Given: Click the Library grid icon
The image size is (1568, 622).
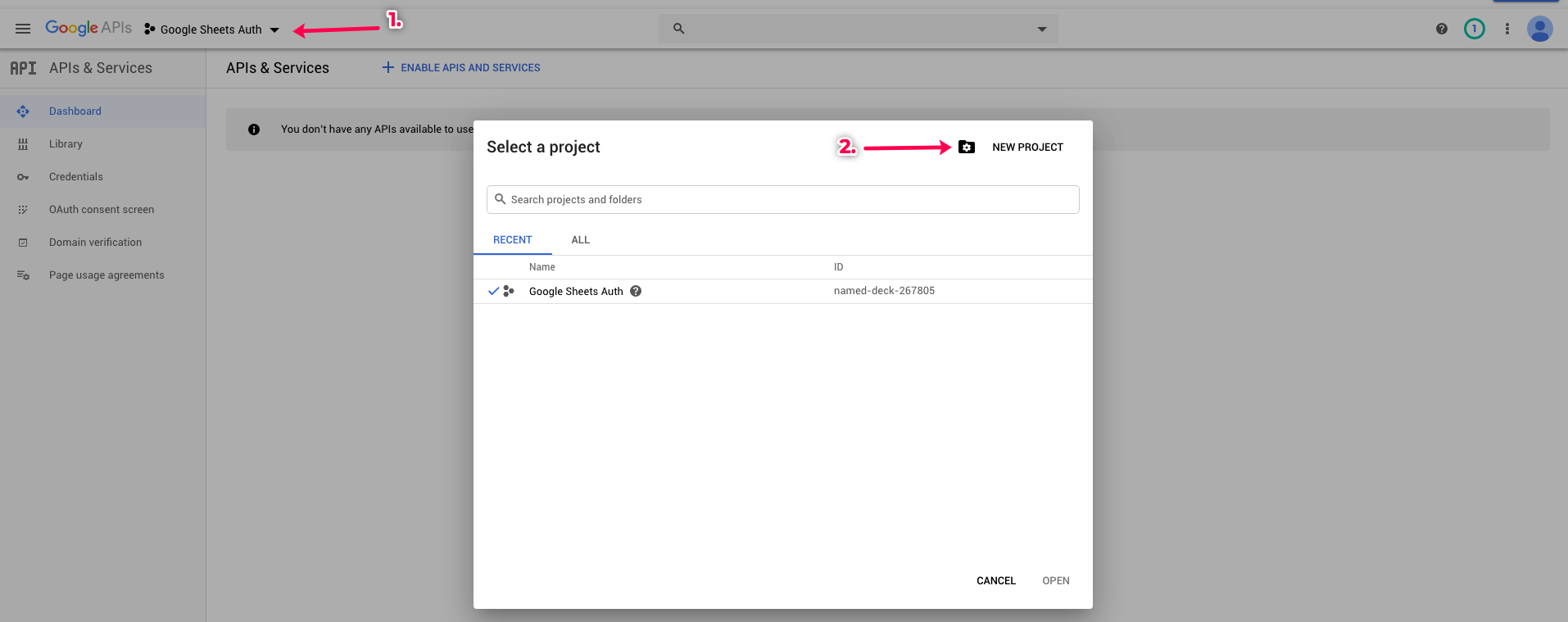Looking at the screenshot, I should (23, 144).
